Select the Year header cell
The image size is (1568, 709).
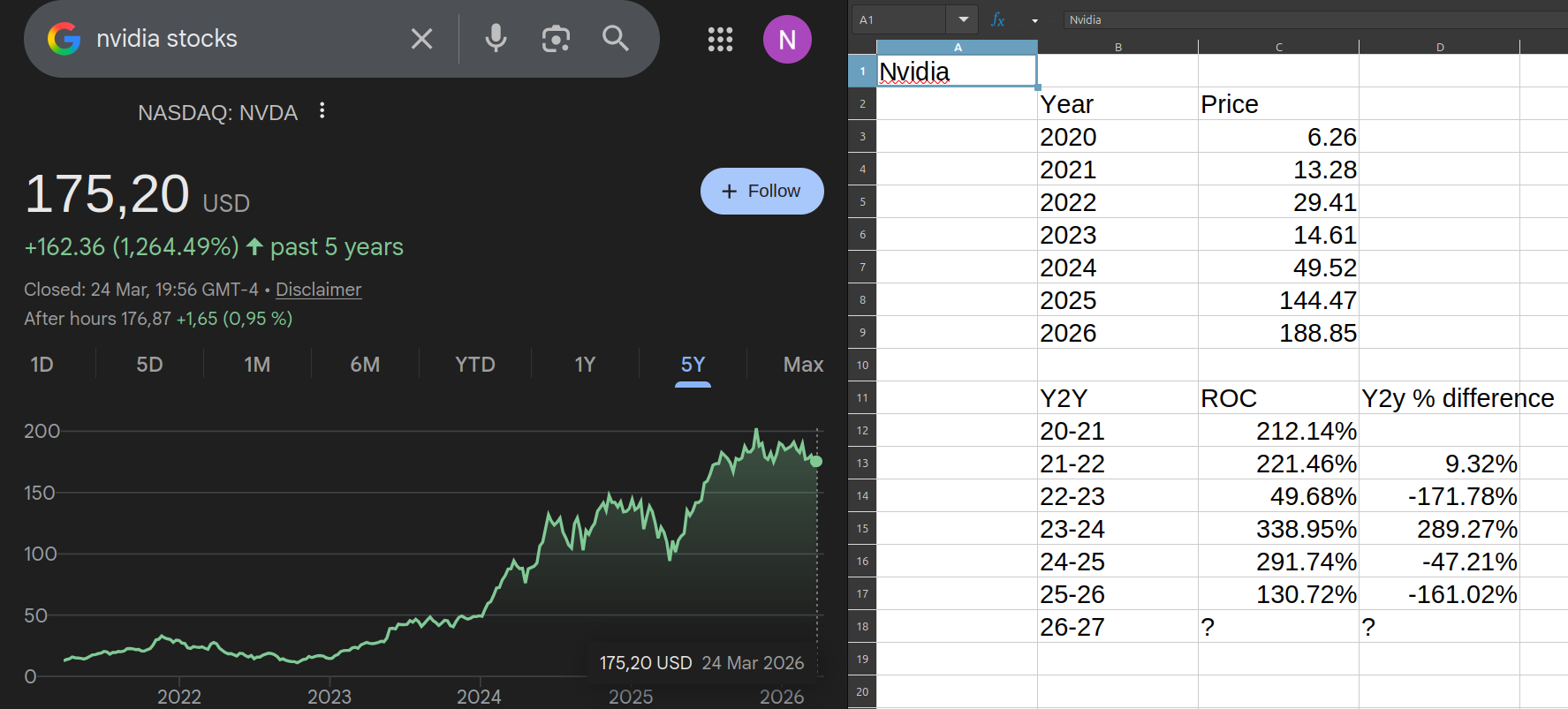(1117, 103)
